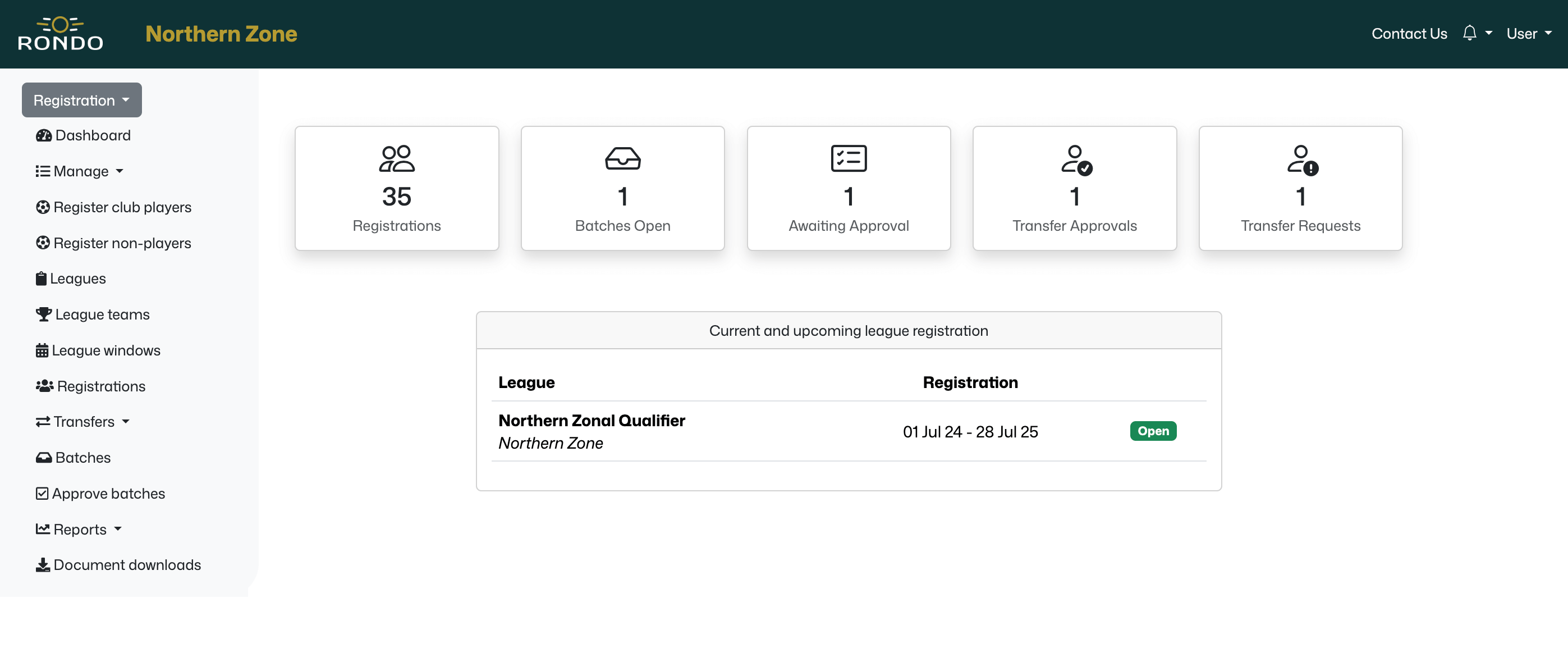Click the Rondo logo

click(60, 34)
